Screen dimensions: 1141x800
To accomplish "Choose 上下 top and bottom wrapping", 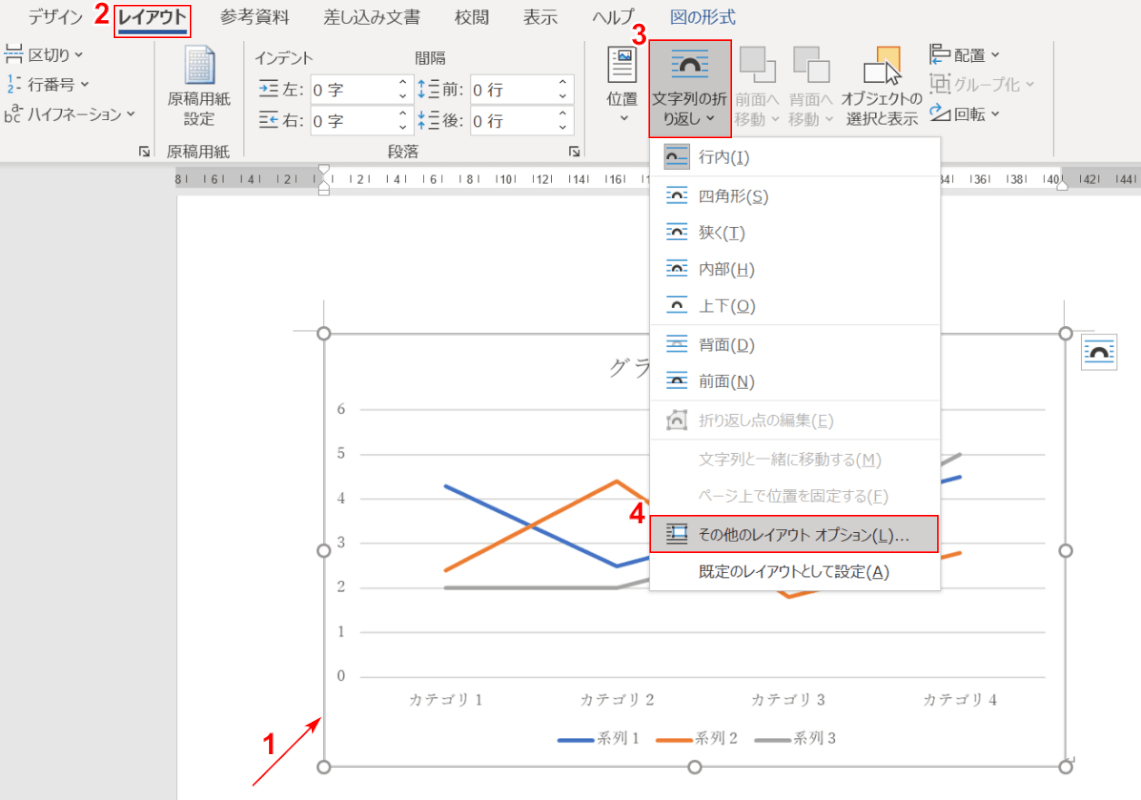I will tap(726, 305).
